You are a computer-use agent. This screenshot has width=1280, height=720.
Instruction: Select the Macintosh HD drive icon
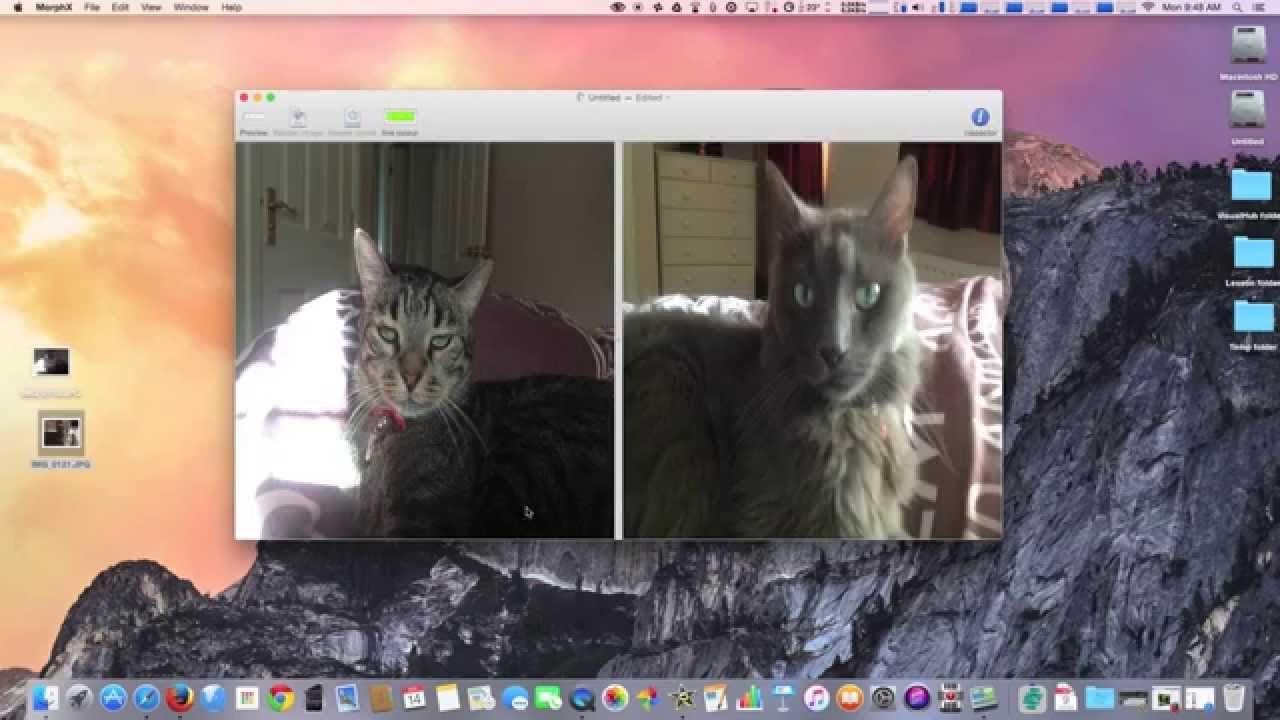1247,46
